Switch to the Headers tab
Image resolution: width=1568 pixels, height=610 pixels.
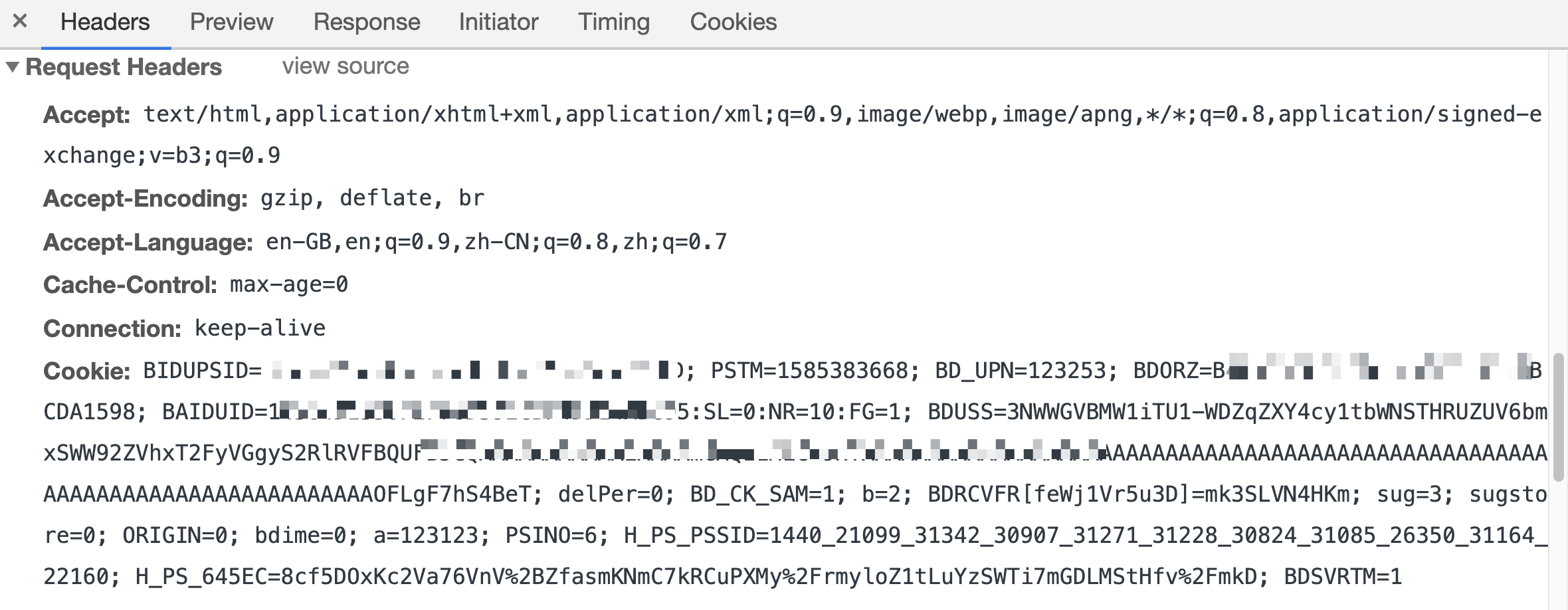click(x=105, y=22)
